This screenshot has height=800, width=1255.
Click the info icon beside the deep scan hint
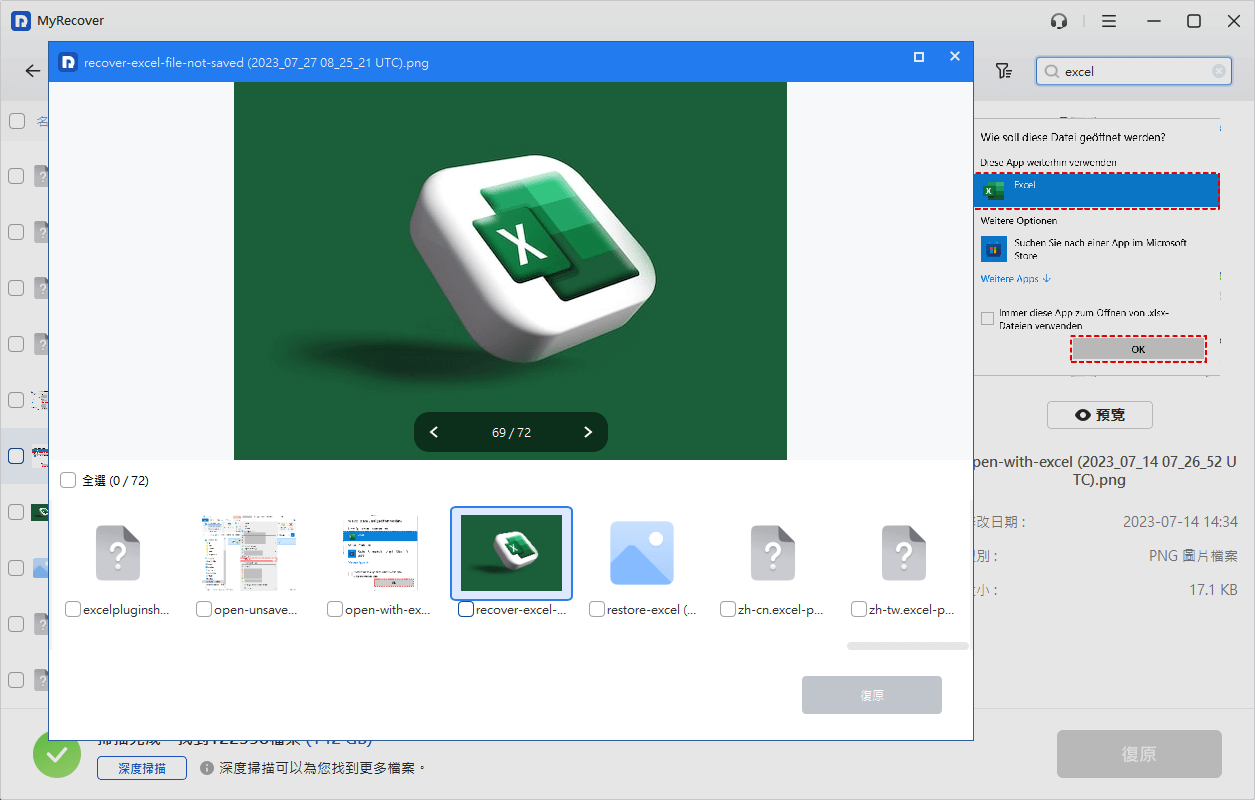pyautogui.click(x=207, y=768)
